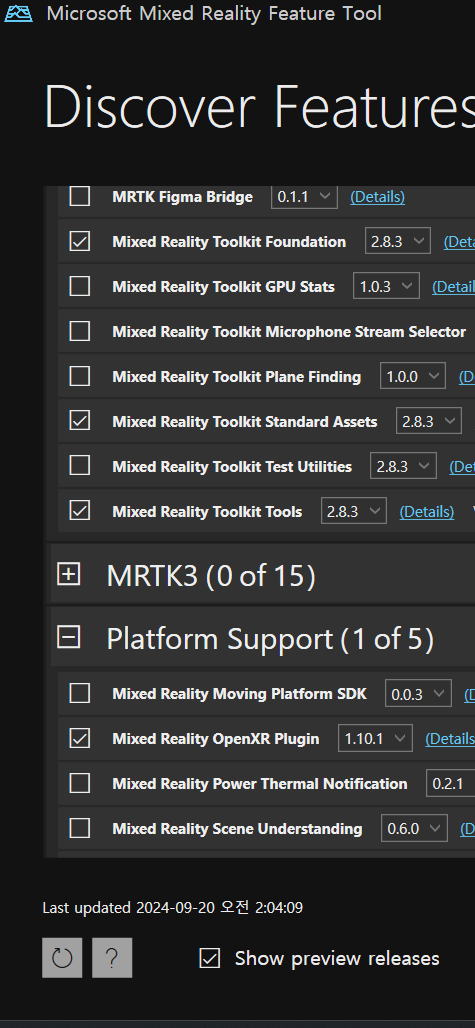Open Power Thermal Notification version dropdown 0.2.1
This screenshot has height=1028, width=475.
coord(451,783)
